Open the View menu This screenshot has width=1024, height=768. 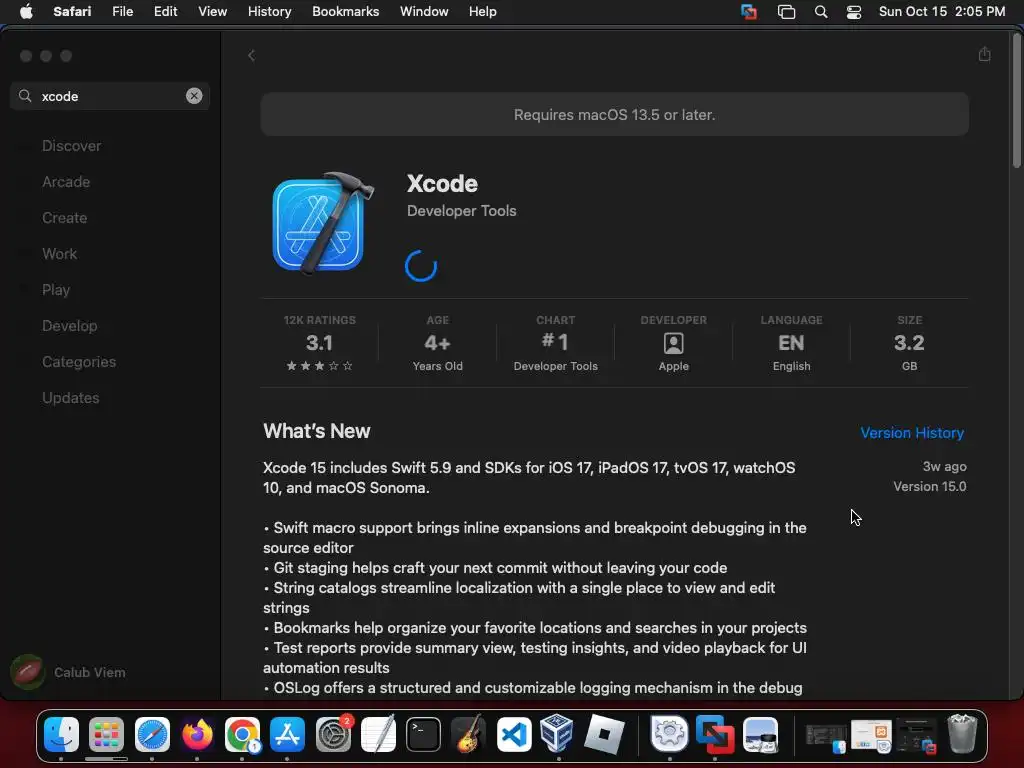(212, 12)
